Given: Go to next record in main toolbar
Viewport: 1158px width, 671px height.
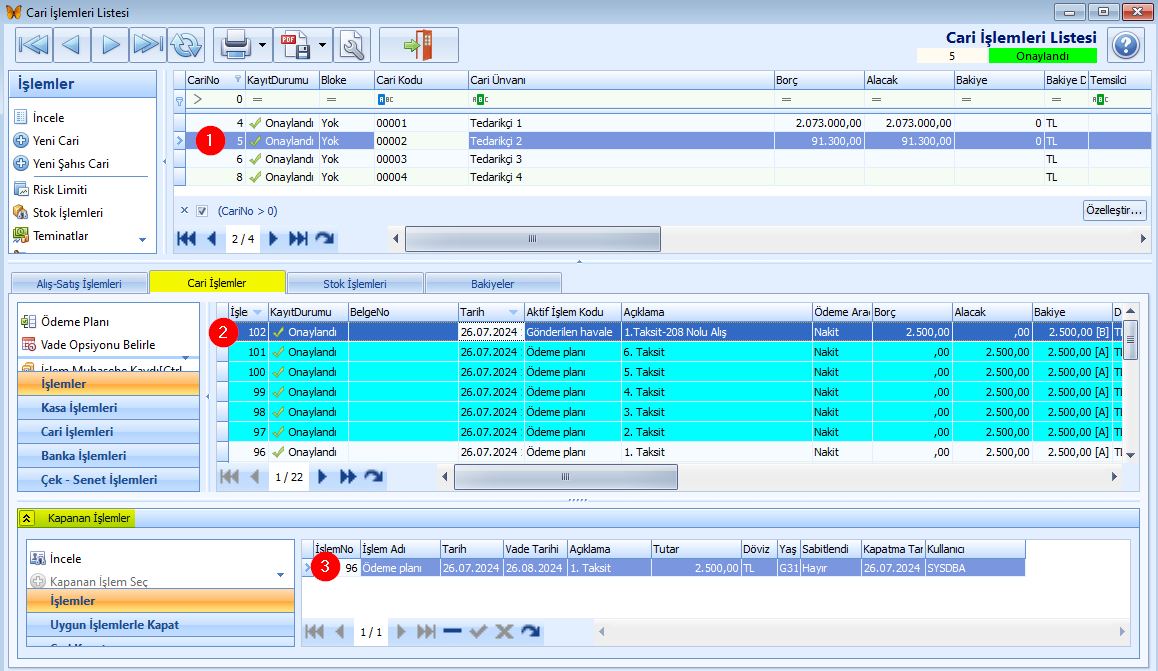Looking at the screenshot, I should tap(110, 45).
